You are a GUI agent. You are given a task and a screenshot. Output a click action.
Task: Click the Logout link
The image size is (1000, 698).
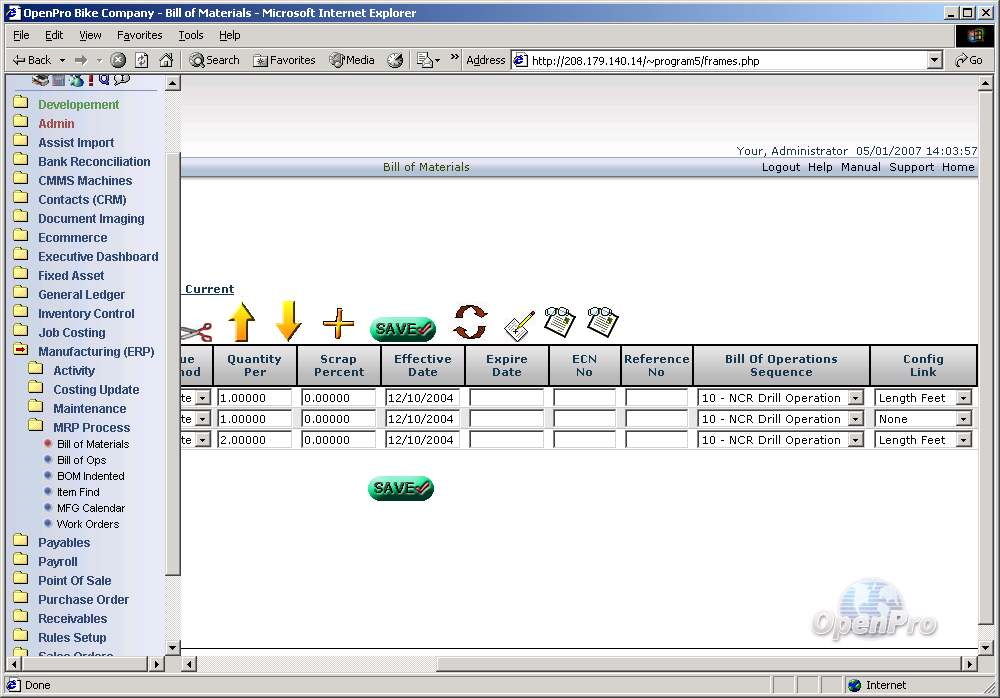click(780, 167)
